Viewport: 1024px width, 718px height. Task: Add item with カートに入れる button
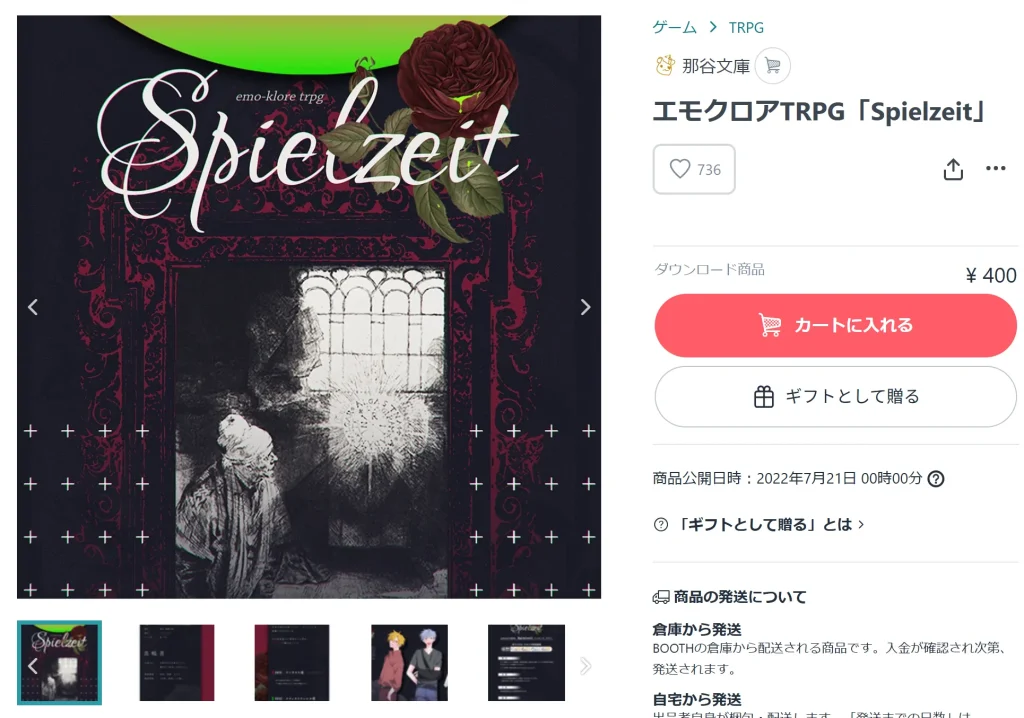[835, 325]
